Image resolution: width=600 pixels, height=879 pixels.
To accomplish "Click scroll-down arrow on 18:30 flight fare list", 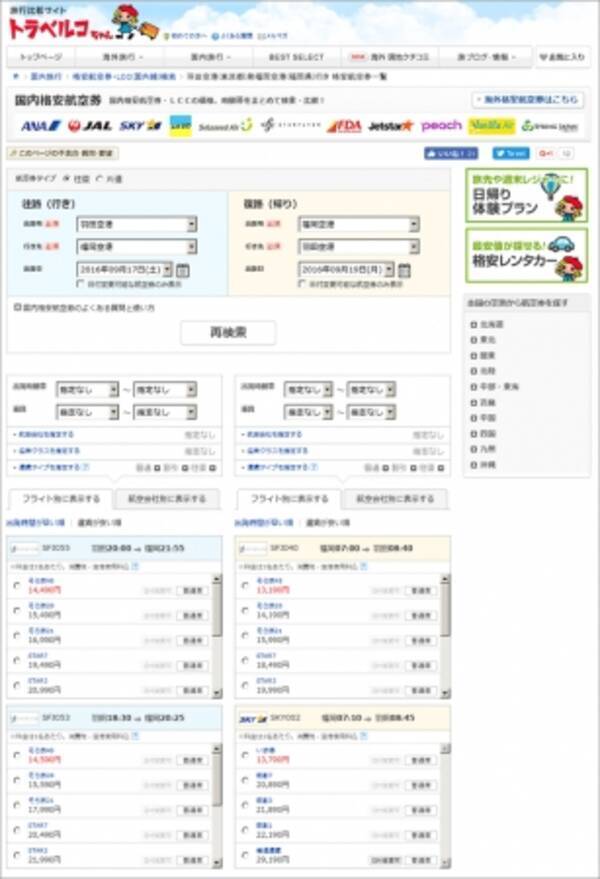I will [x=217, y=863].
